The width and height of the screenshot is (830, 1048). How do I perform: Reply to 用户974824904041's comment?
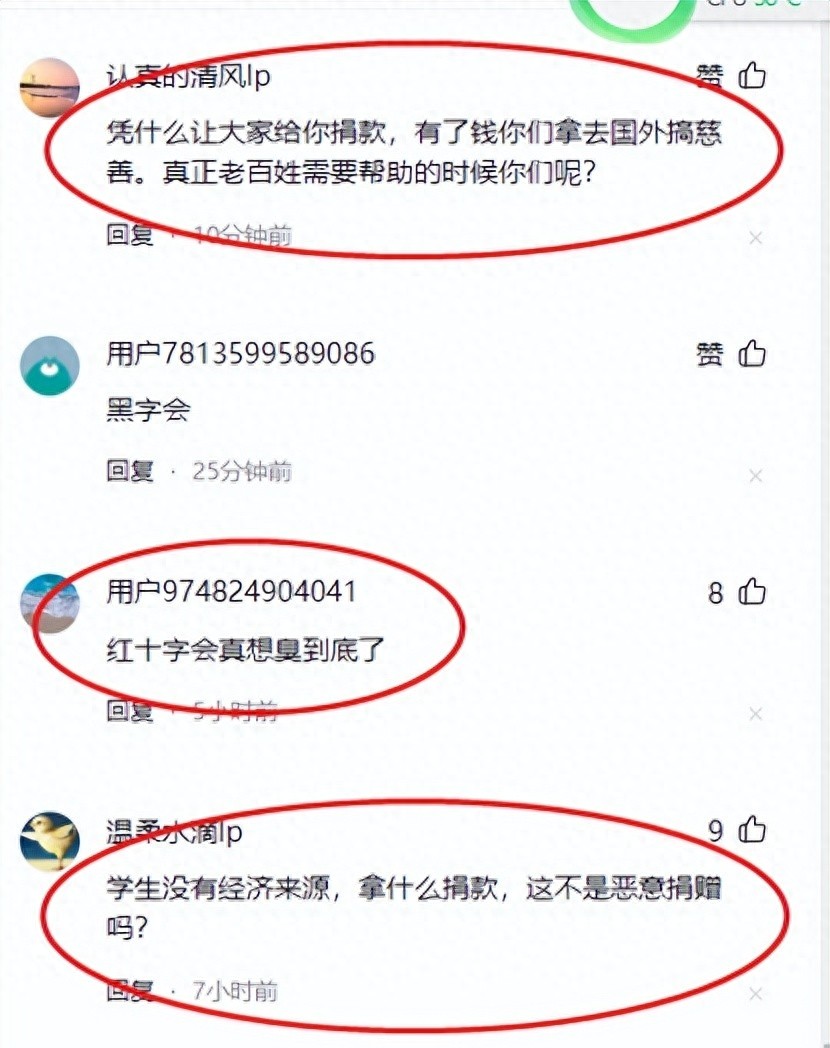130,710
